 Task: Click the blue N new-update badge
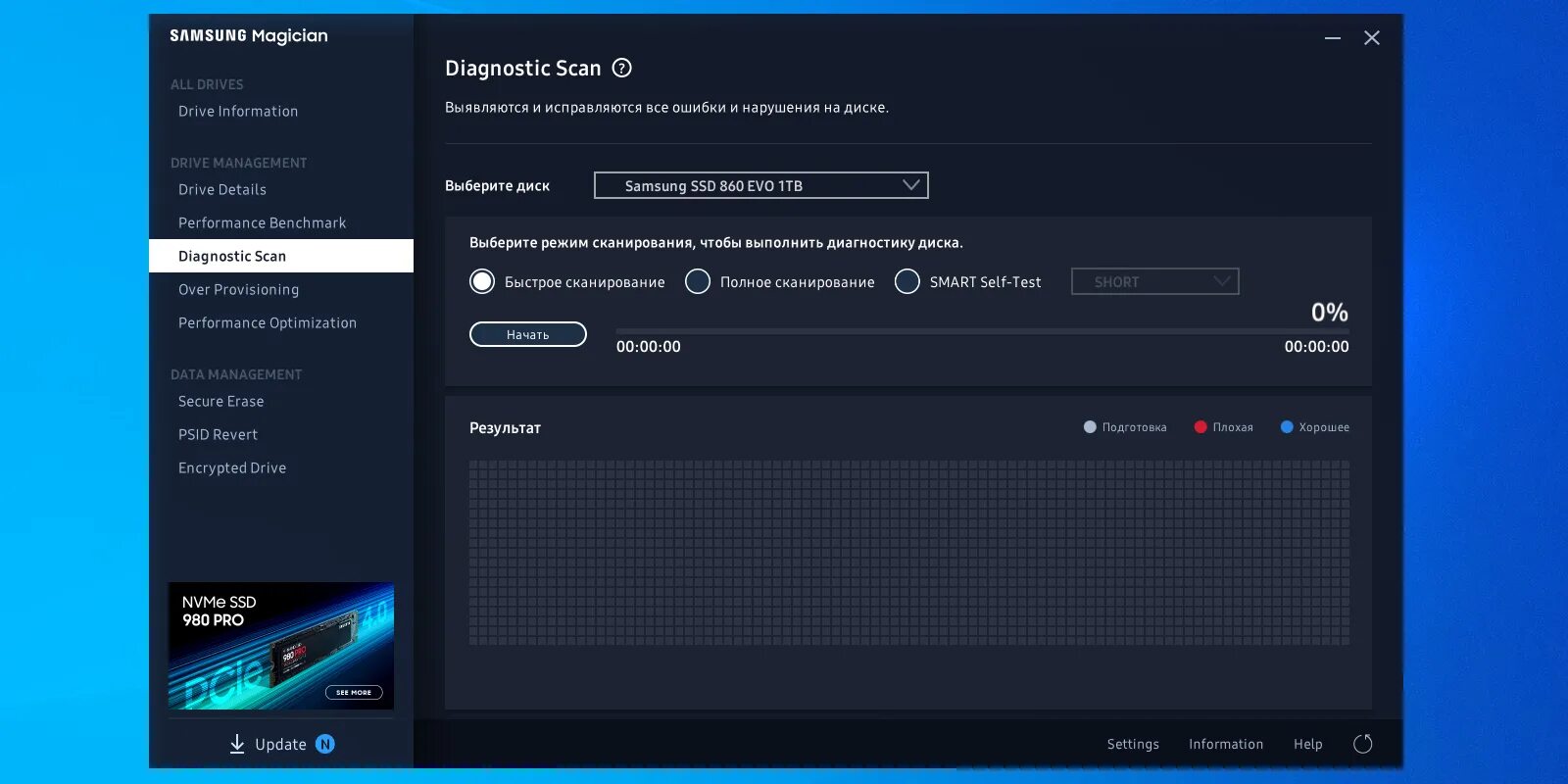coord(325,744)
